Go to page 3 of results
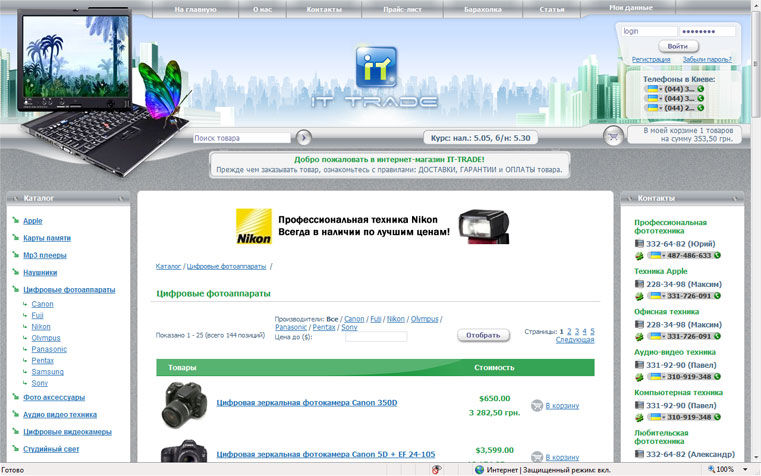 coord(577,331)
